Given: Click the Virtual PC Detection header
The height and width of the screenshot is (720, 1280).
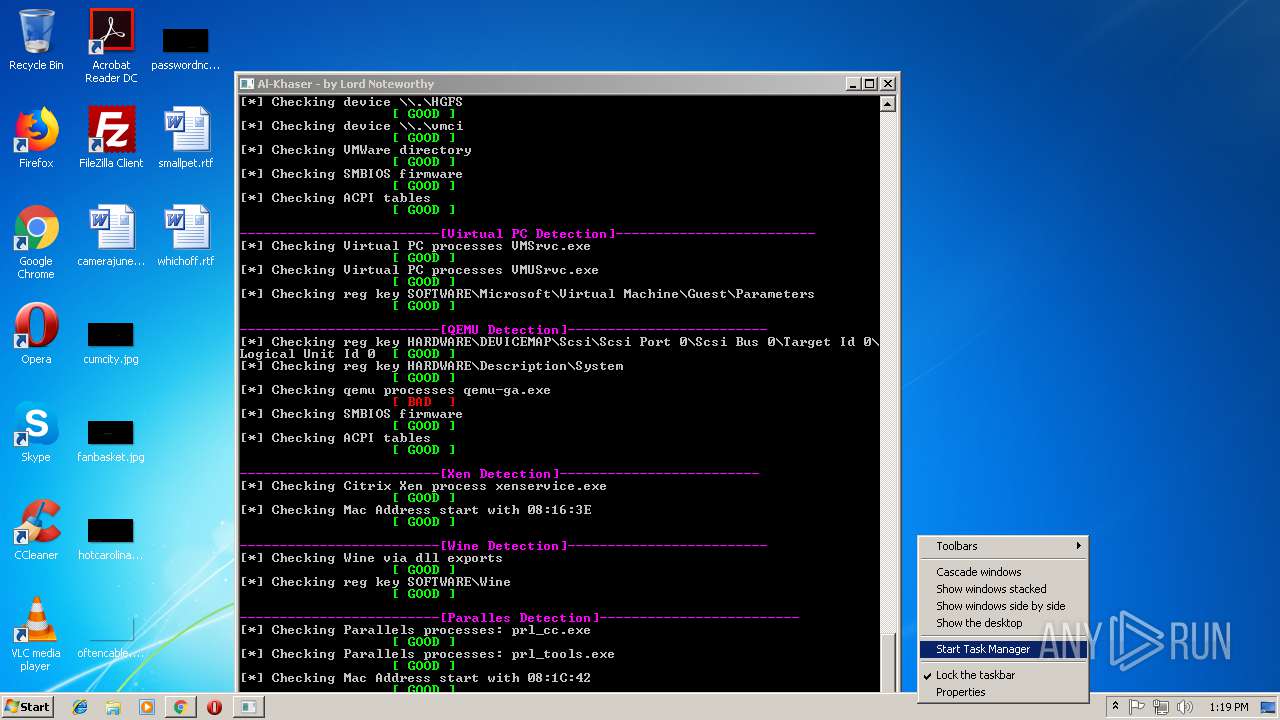Looking at the screenshot, I should coord(527,234).
